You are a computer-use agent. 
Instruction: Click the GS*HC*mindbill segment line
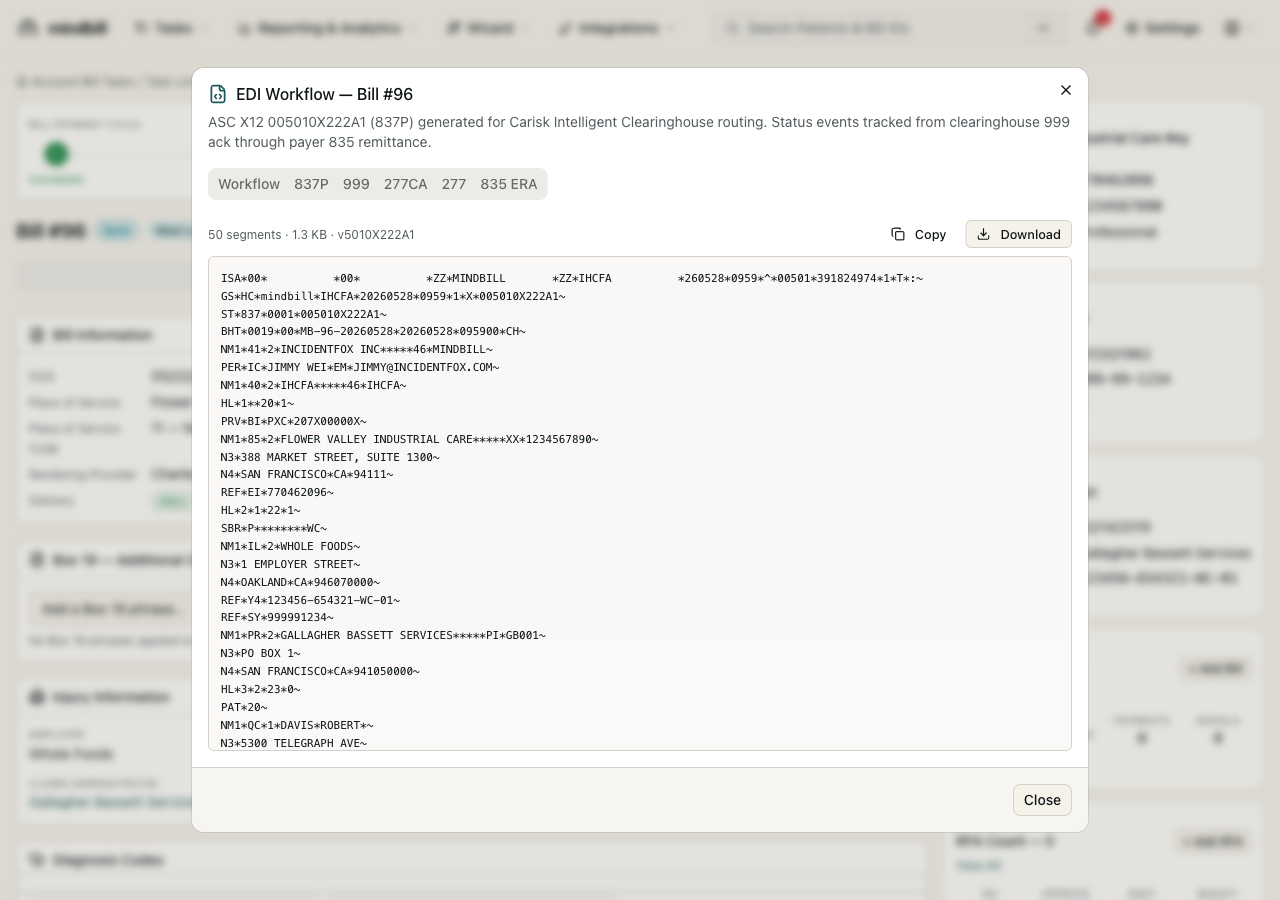coord(393,296)
